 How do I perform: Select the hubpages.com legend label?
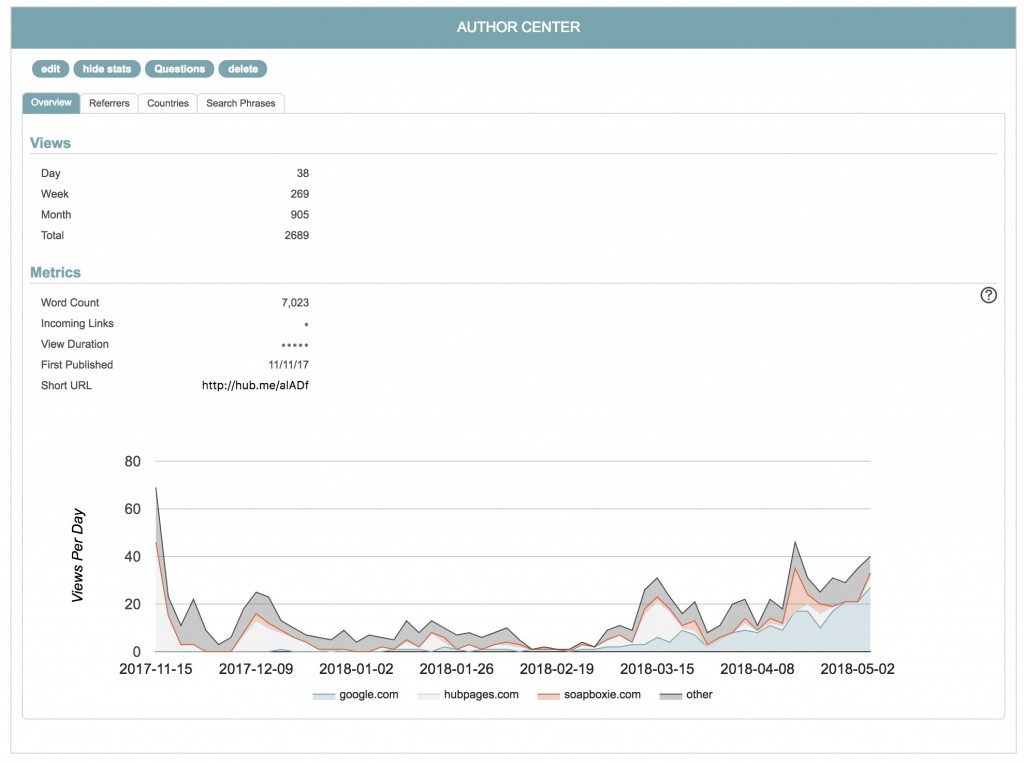click(x=481, y=694)
